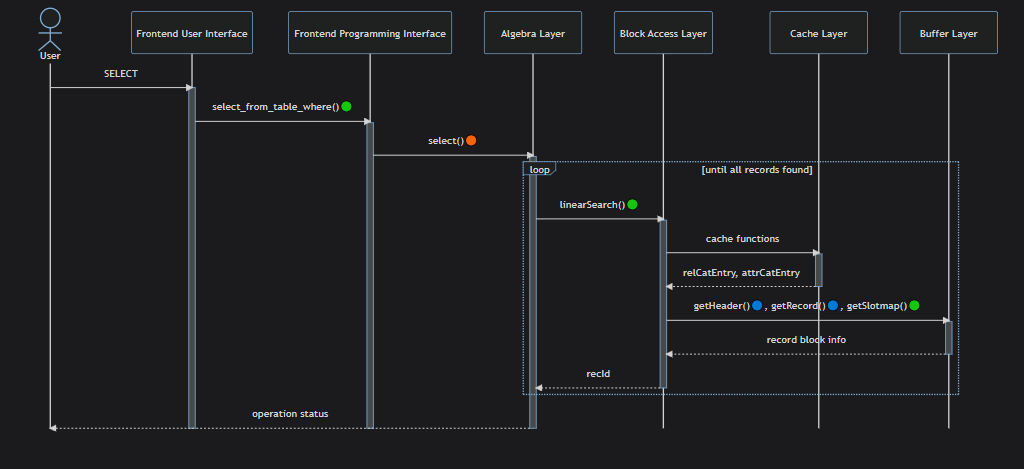Click the Algebra Layer participant box

pos(532,33)
